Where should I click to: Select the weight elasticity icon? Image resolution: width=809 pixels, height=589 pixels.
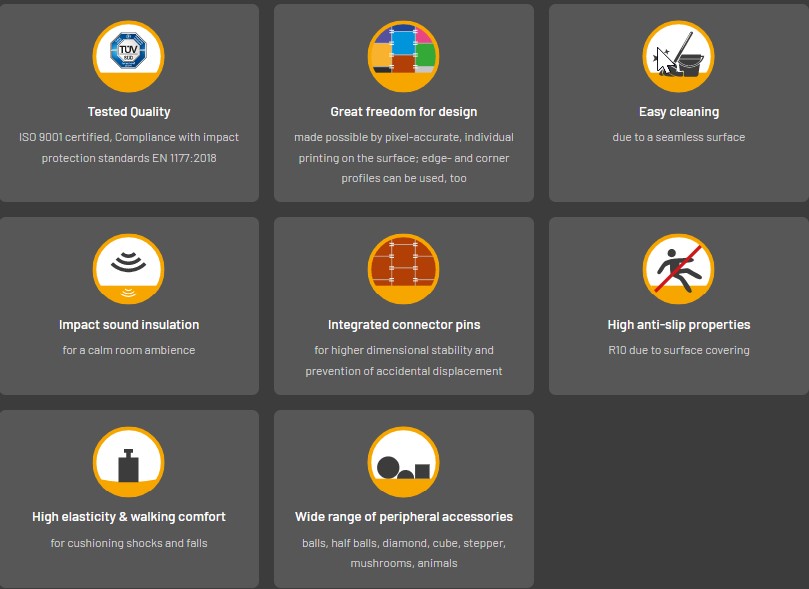coord(128,462)
